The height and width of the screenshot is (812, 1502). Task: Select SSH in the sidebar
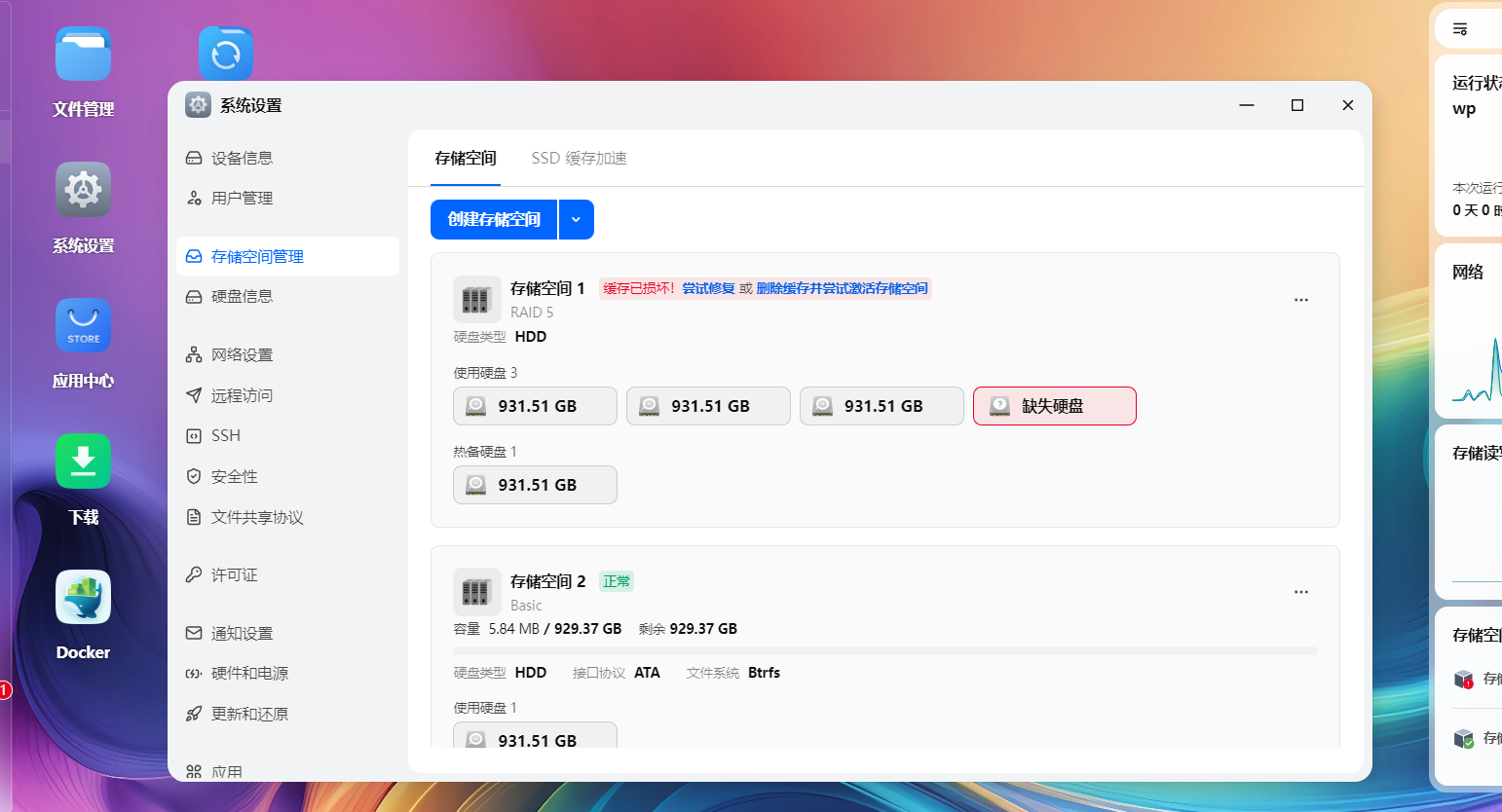coord(287,435)
